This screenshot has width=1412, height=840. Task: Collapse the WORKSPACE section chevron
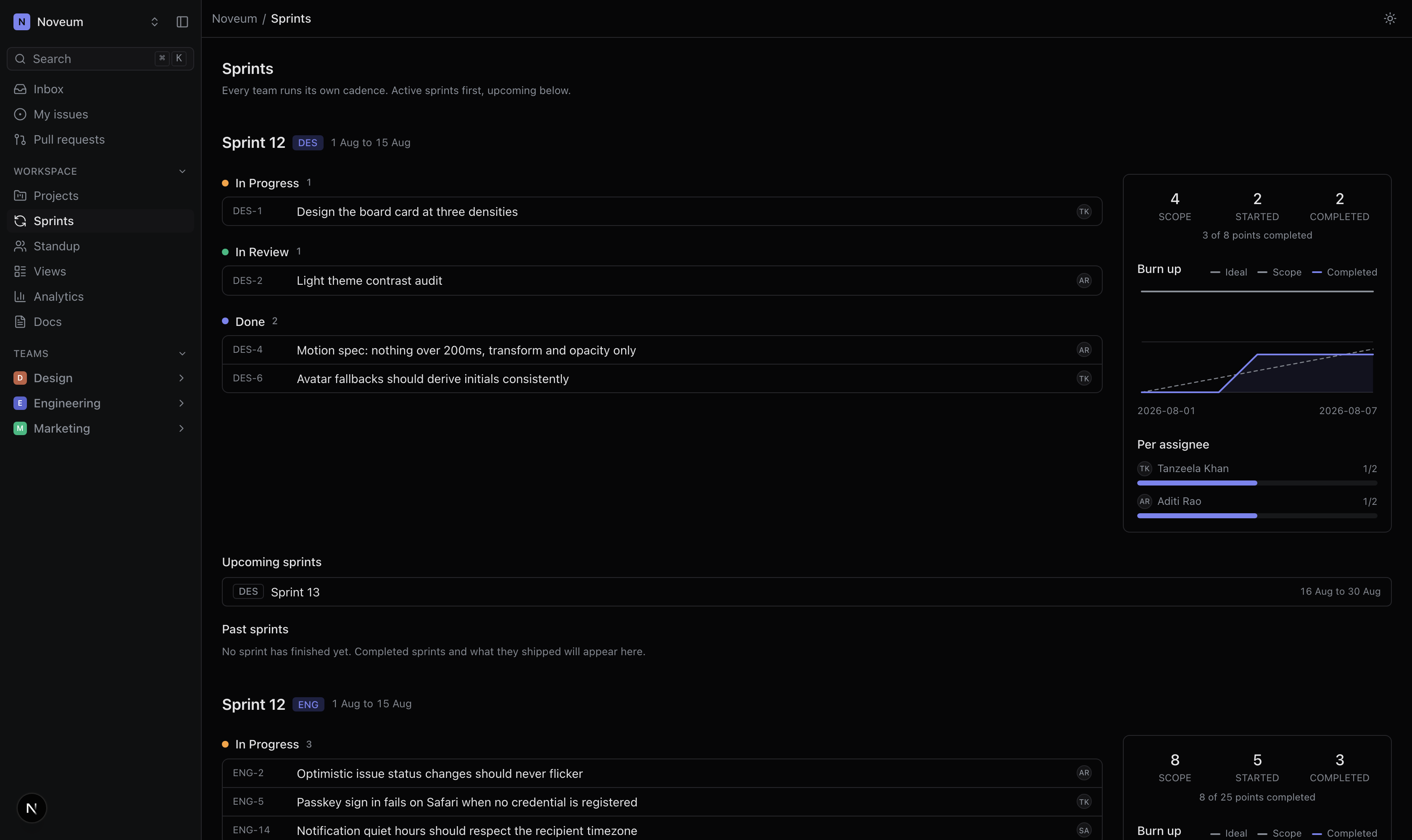(182, 171)
